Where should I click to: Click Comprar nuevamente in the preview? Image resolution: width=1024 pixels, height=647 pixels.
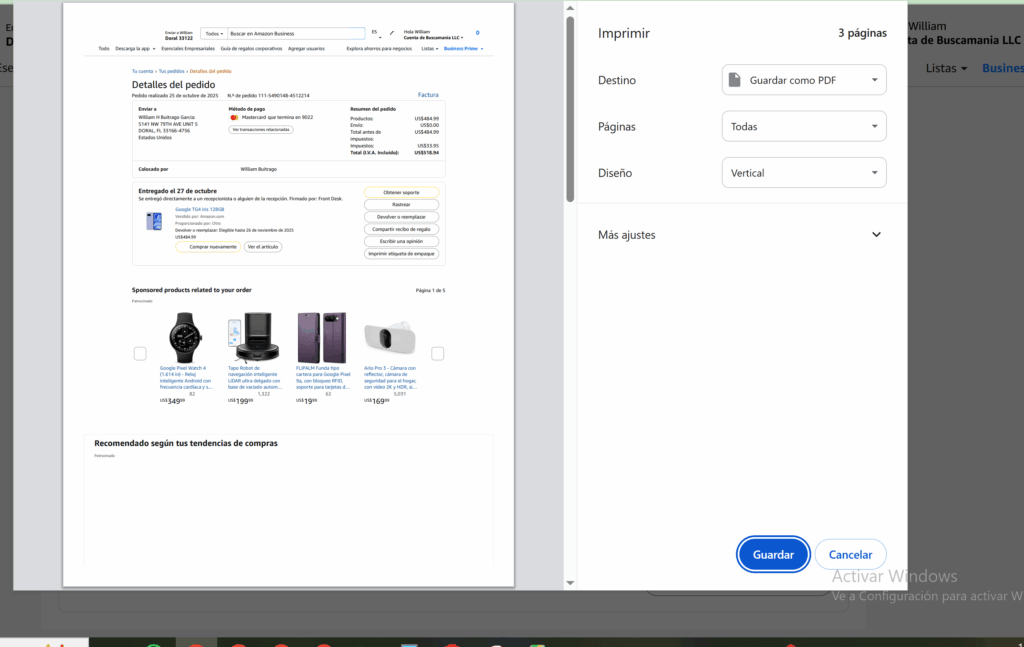(208, 247)
